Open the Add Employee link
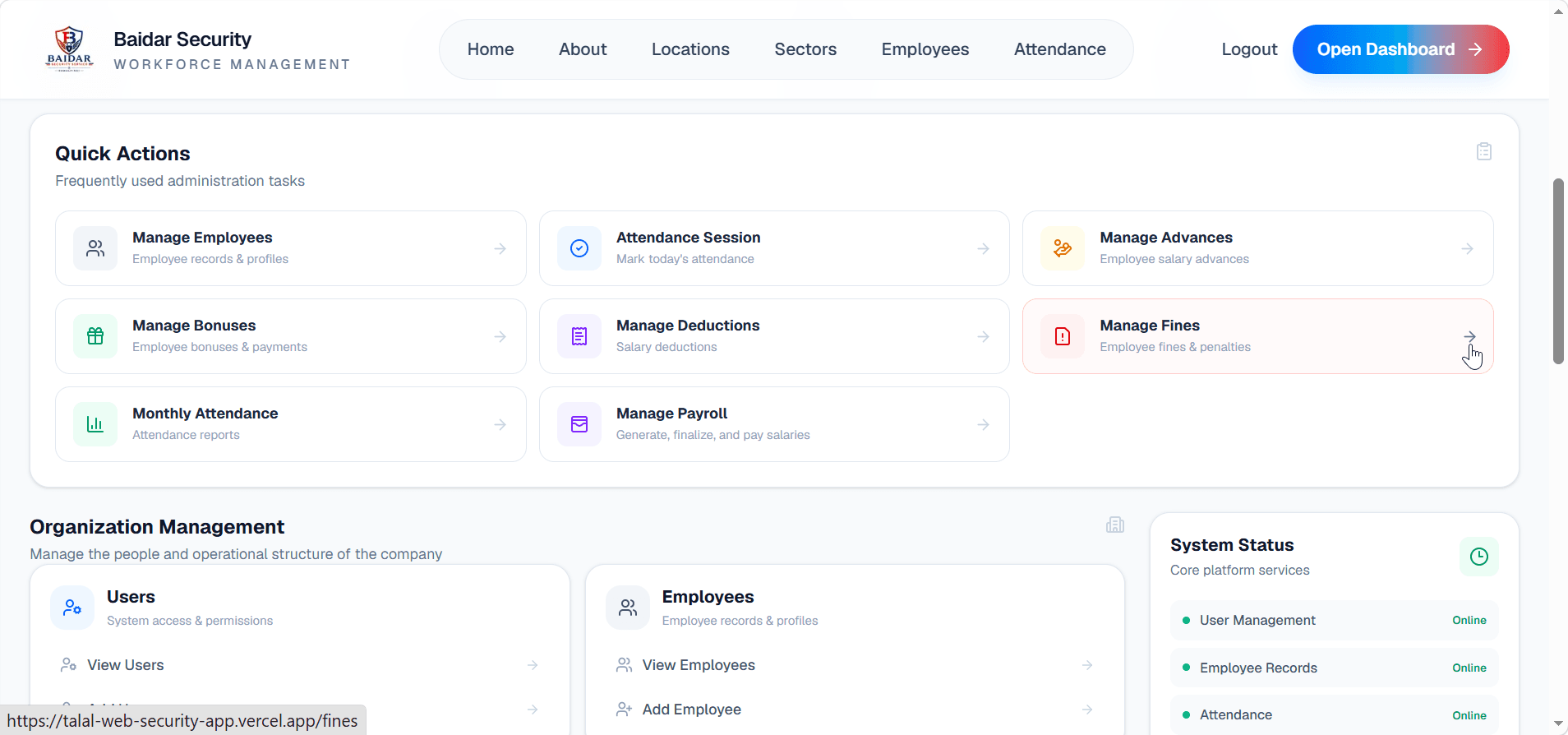Screen dimensions: 1568x735 click(692, 709)
